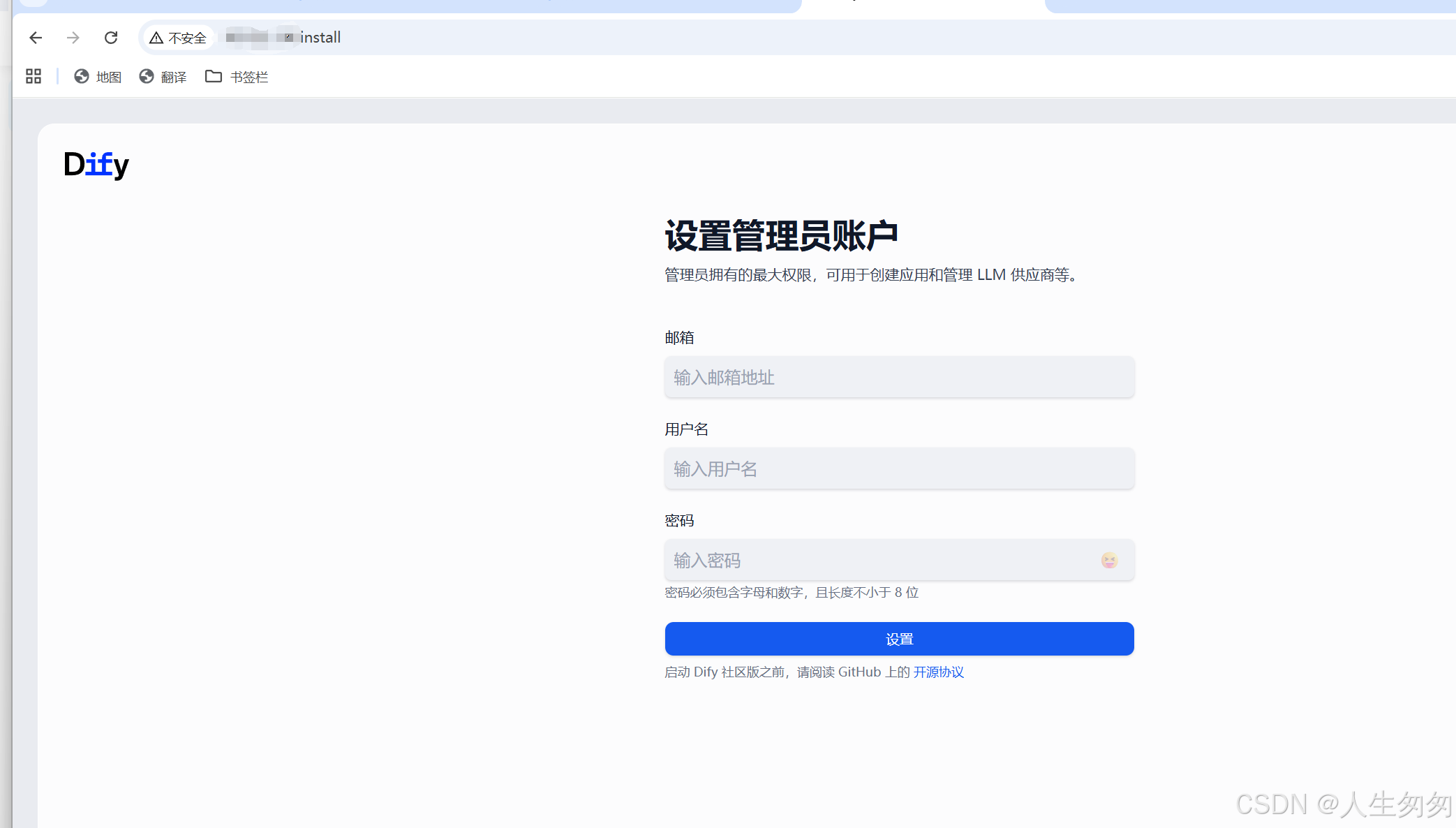Open the 开源协议 license link
Screen dimensions: 1456x828
coord(938,672)
